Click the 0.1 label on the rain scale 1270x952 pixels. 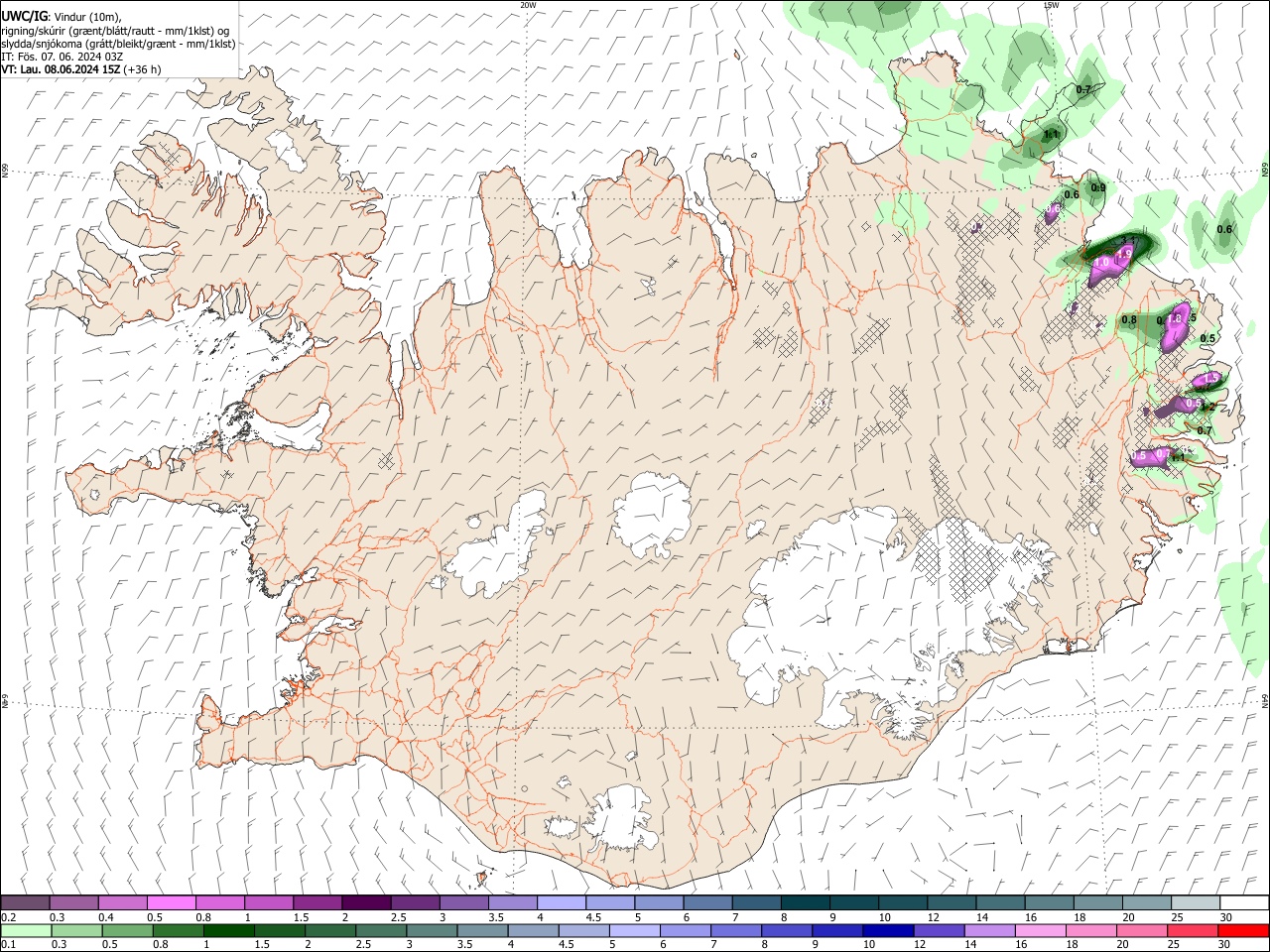coord(9,944)
